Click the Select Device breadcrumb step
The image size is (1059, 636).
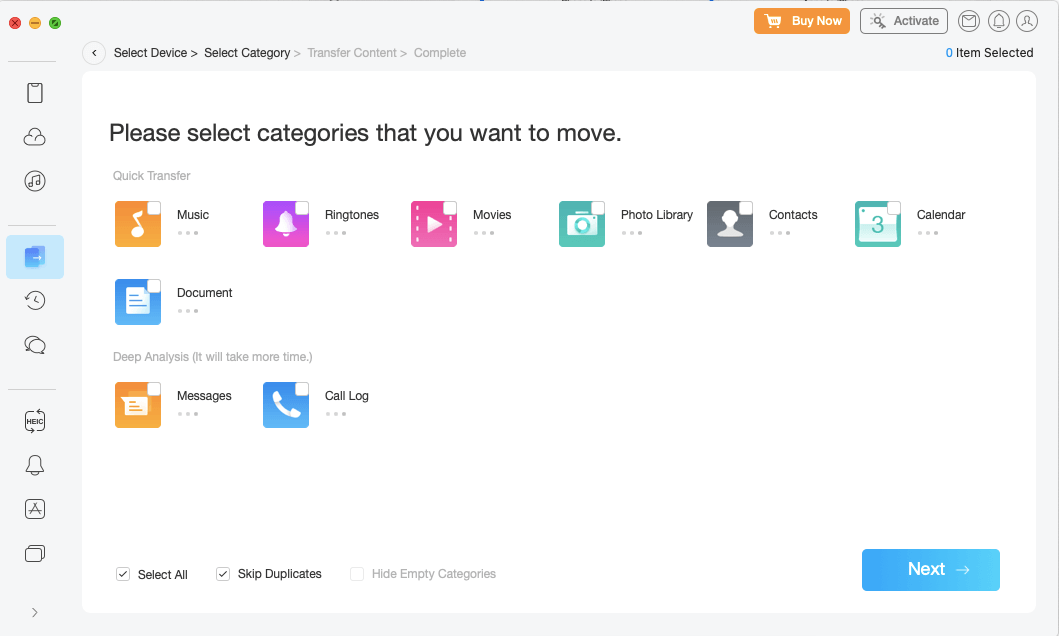150,53
